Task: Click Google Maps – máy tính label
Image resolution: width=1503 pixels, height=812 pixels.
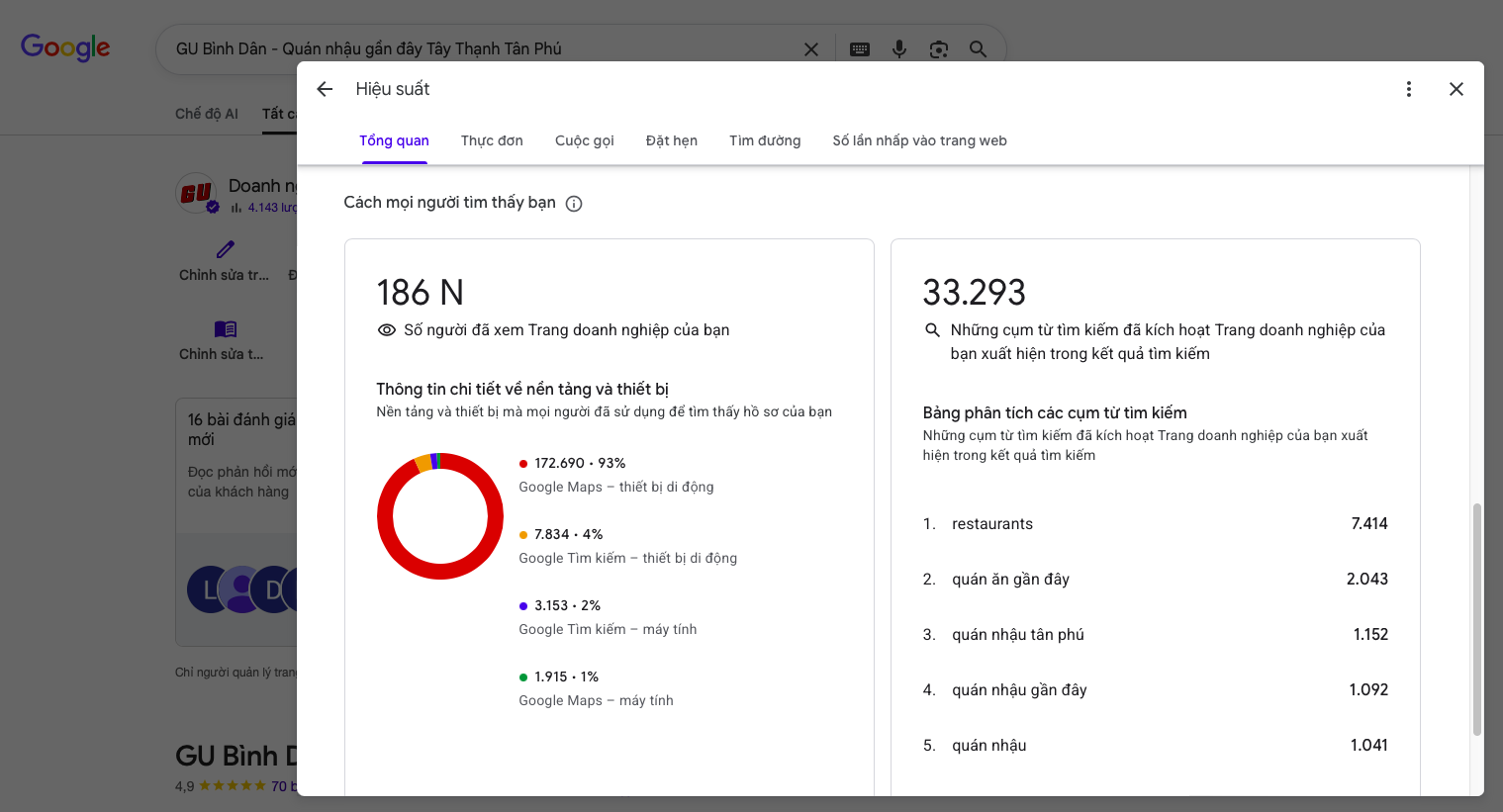Action: pyautogui.click(x=596, y=700)
